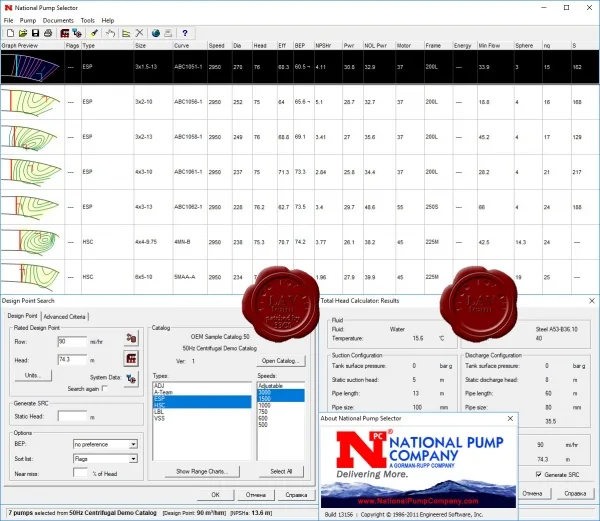
Task: Click curve cell ABC1061-1
Action: [x=189, y=172]
